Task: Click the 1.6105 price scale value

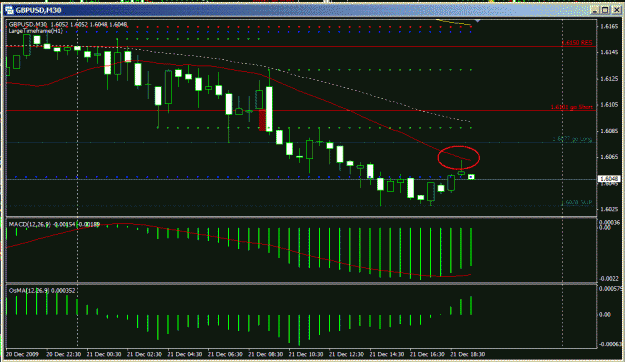Action: point(609,105)
